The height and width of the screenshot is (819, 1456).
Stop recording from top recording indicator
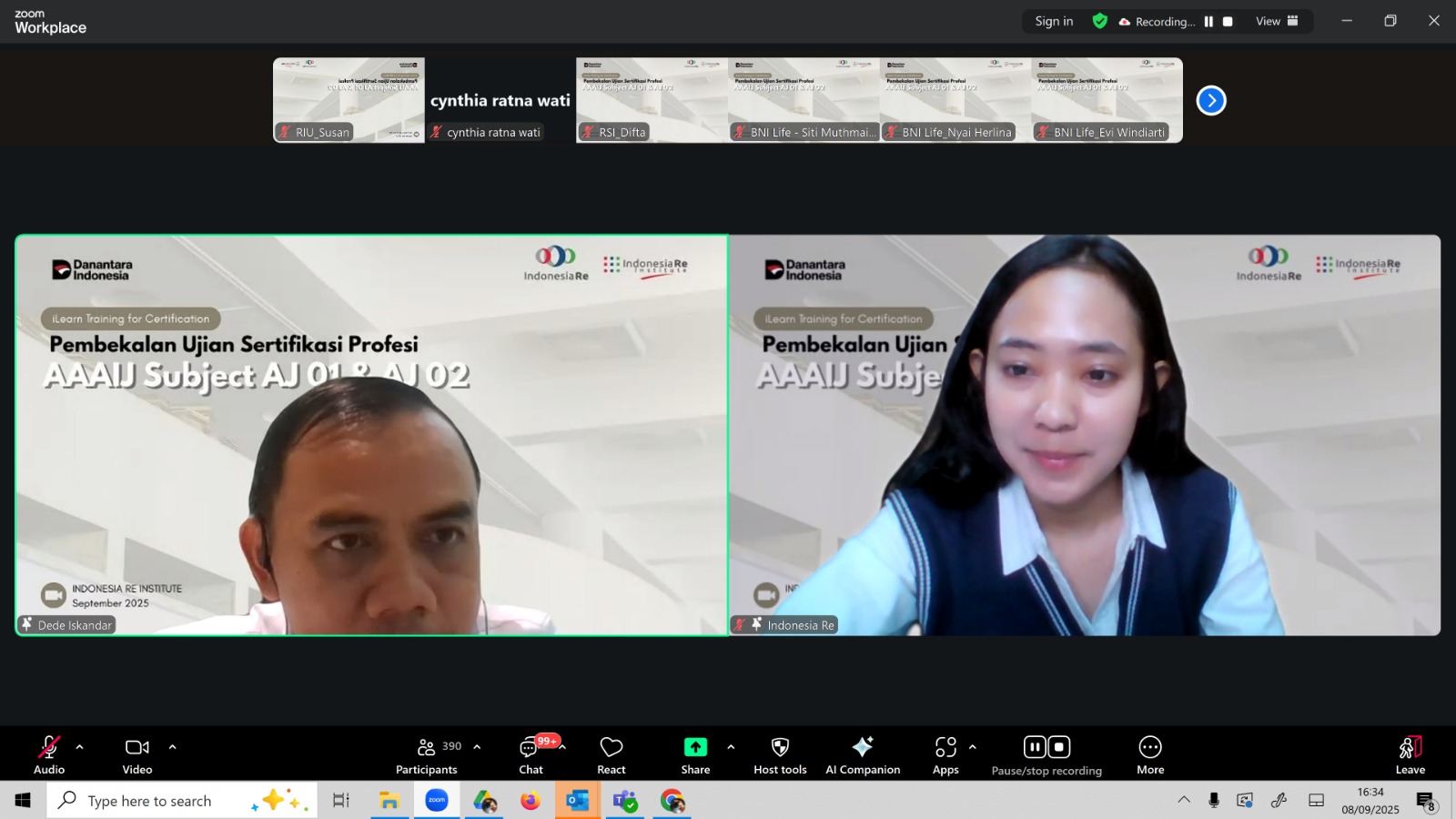1228,22
